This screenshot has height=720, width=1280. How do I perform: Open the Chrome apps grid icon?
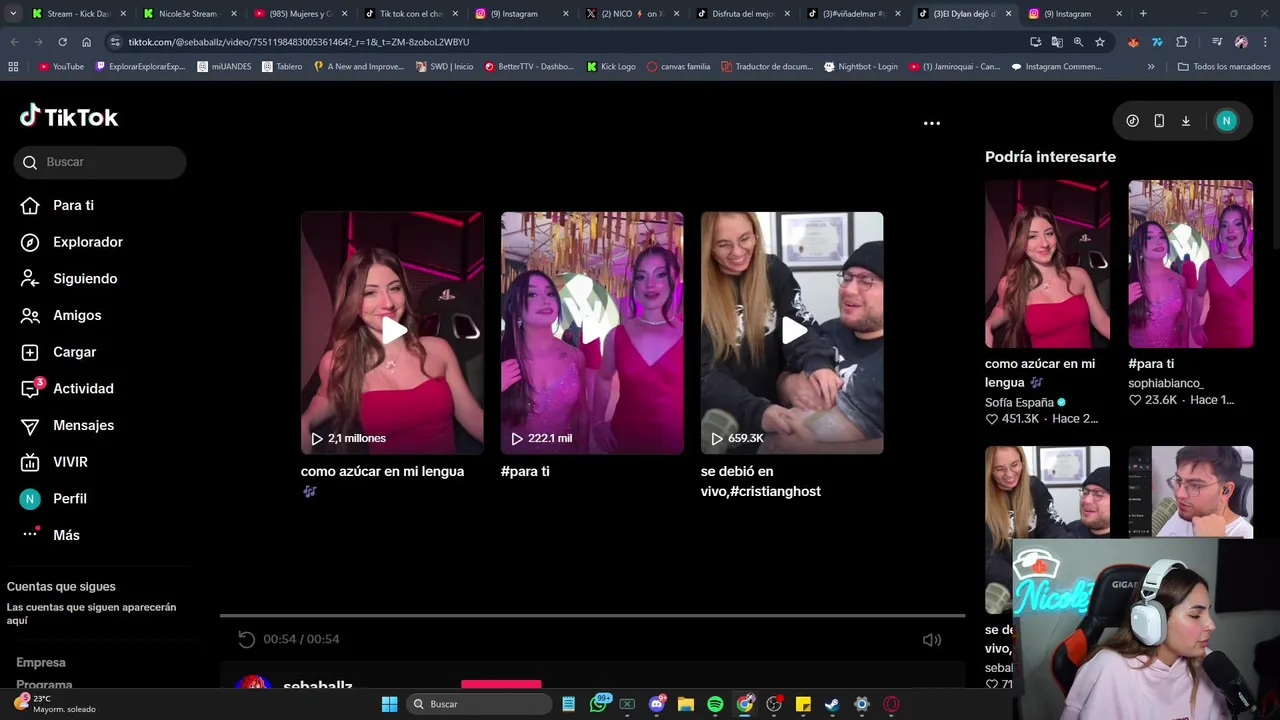pyautogui.click(x=13, y=67)
